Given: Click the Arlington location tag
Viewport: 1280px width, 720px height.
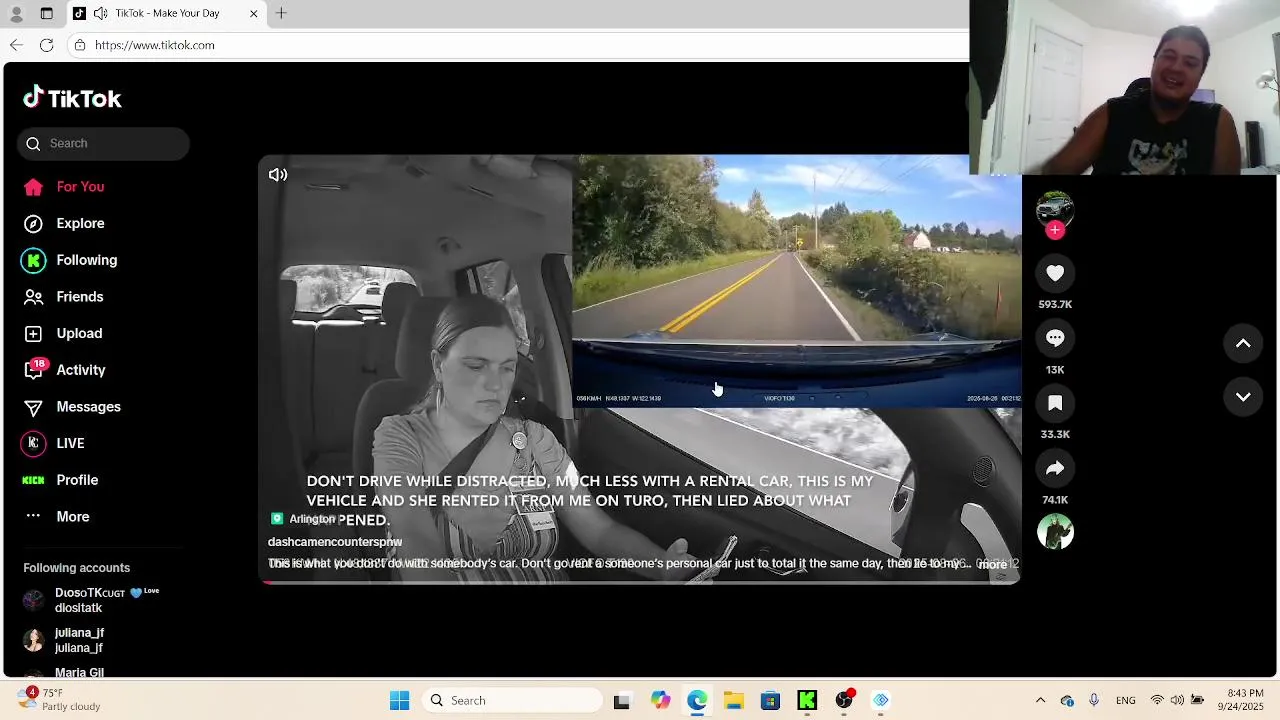Looking at the screenshot, I should pos(304,519).
